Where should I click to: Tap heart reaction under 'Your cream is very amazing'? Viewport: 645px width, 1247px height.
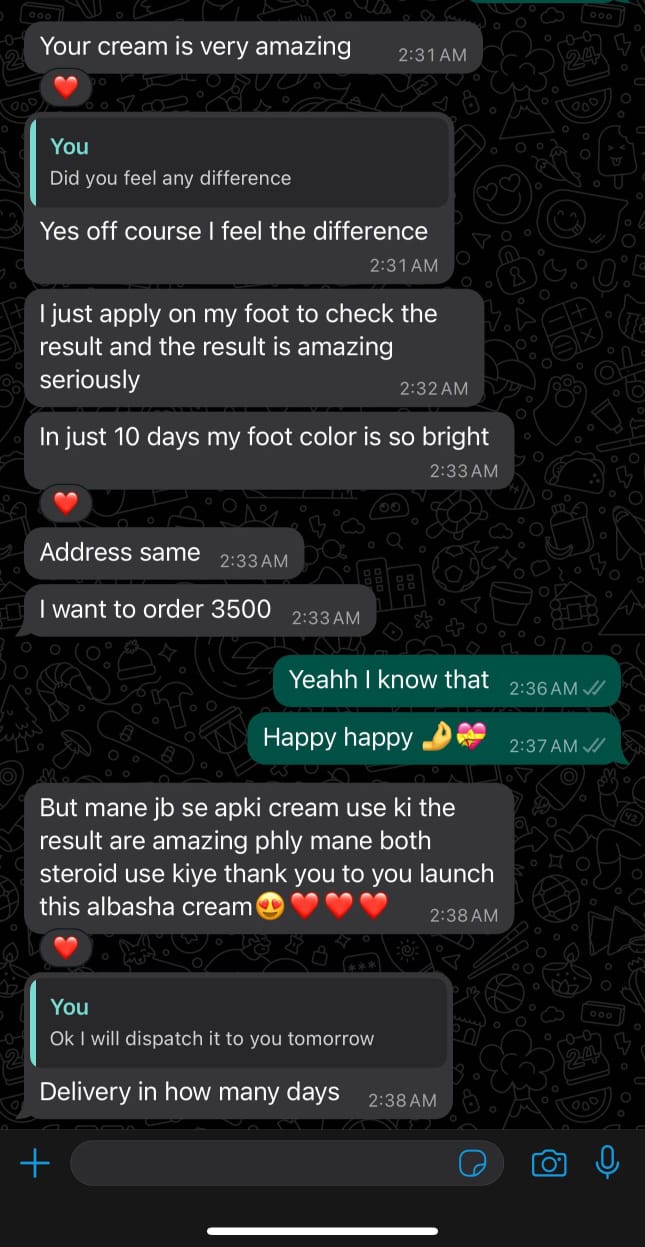point(66,88)
